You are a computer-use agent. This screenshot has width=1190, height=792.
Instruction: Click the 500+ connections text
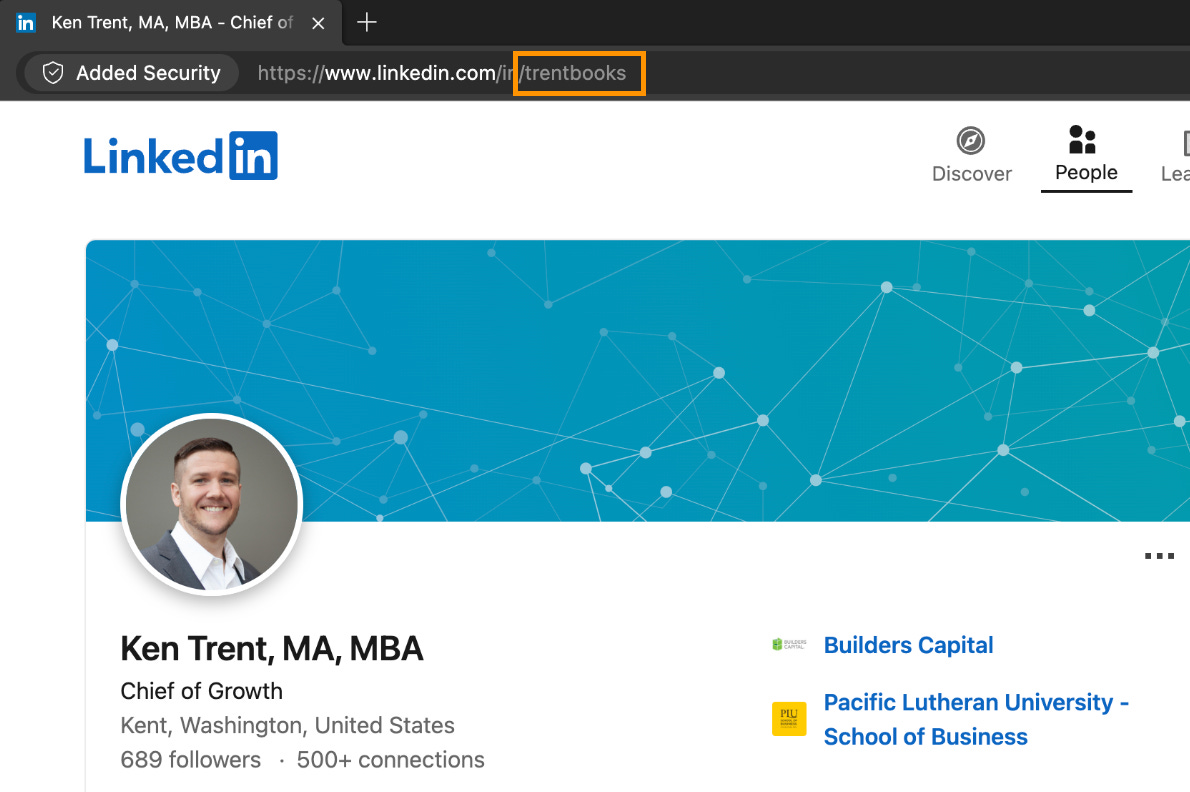[x=391, y=759]
